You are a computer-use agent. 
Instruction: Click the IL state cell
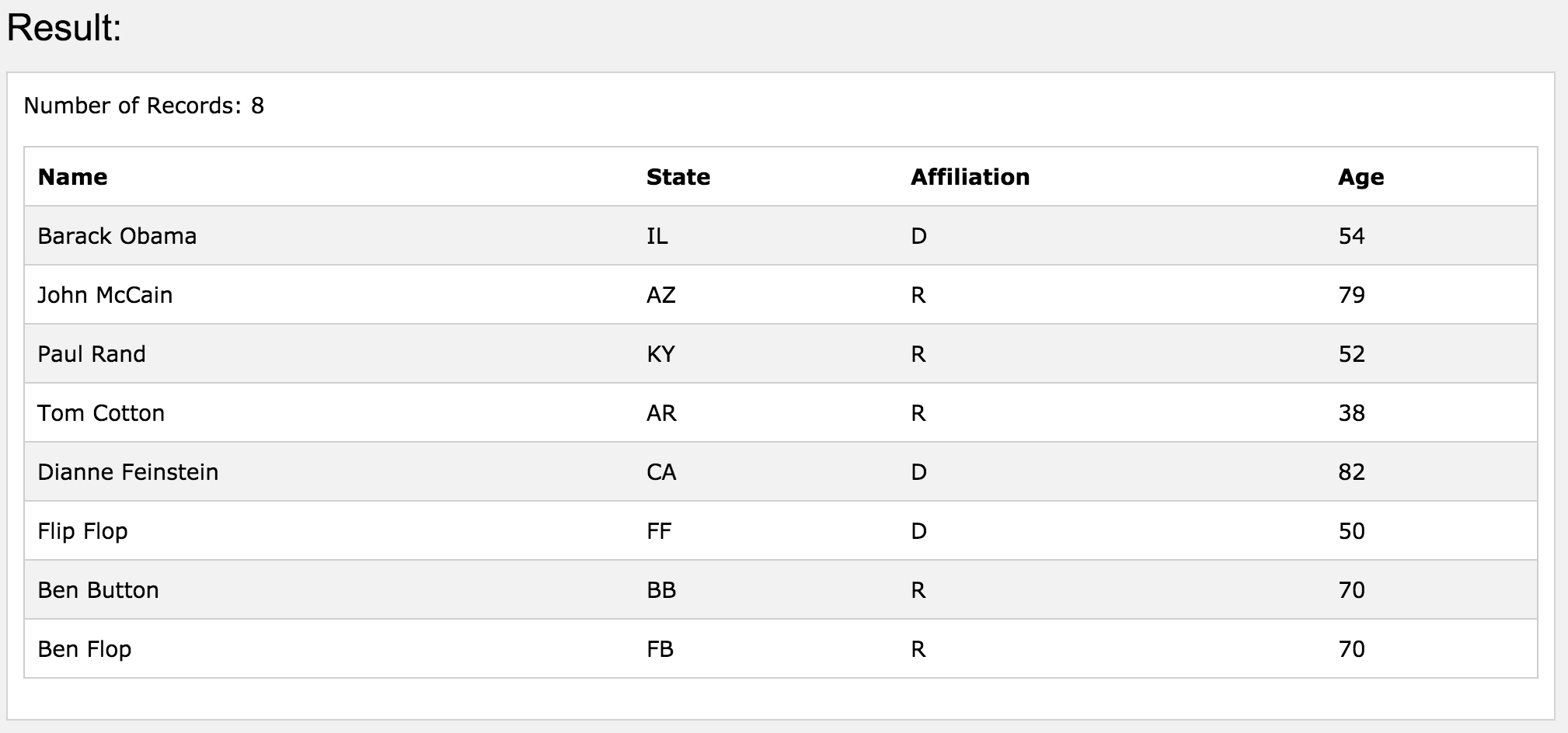[657, 236]
